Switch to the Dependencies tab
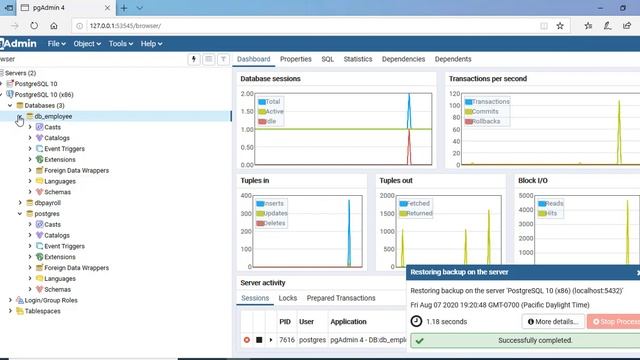640x360 pixels. [403, 59]
